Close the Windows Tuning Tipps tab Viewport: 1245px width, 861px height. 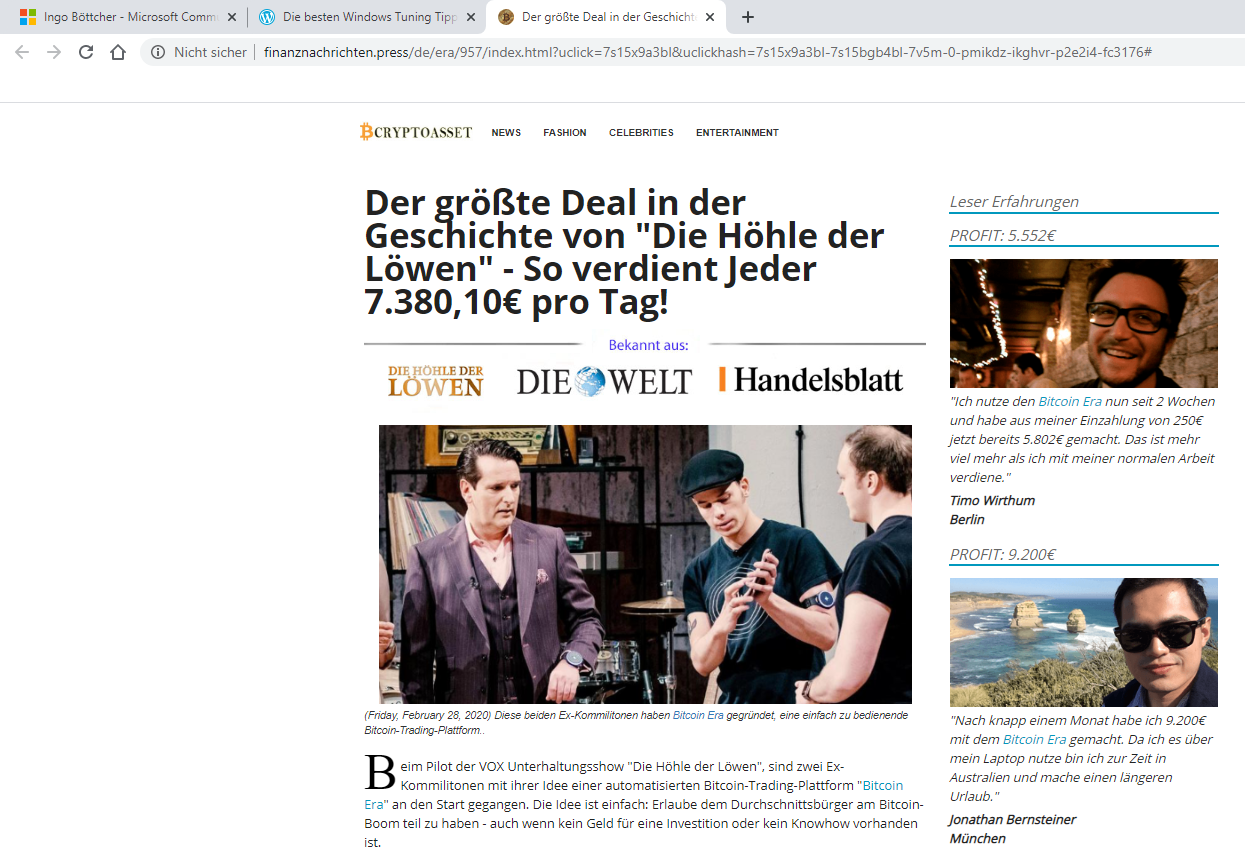[x=471, y=17]
